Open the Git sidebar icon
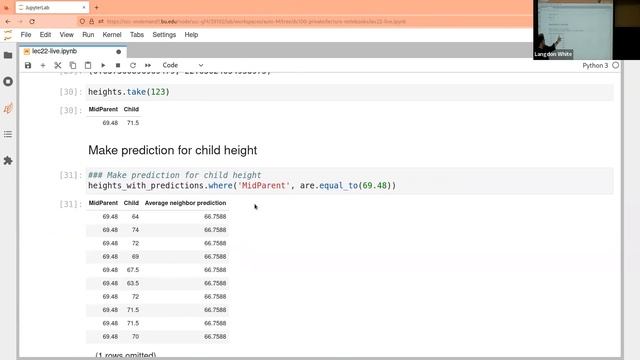 click(x=8, y=108)
